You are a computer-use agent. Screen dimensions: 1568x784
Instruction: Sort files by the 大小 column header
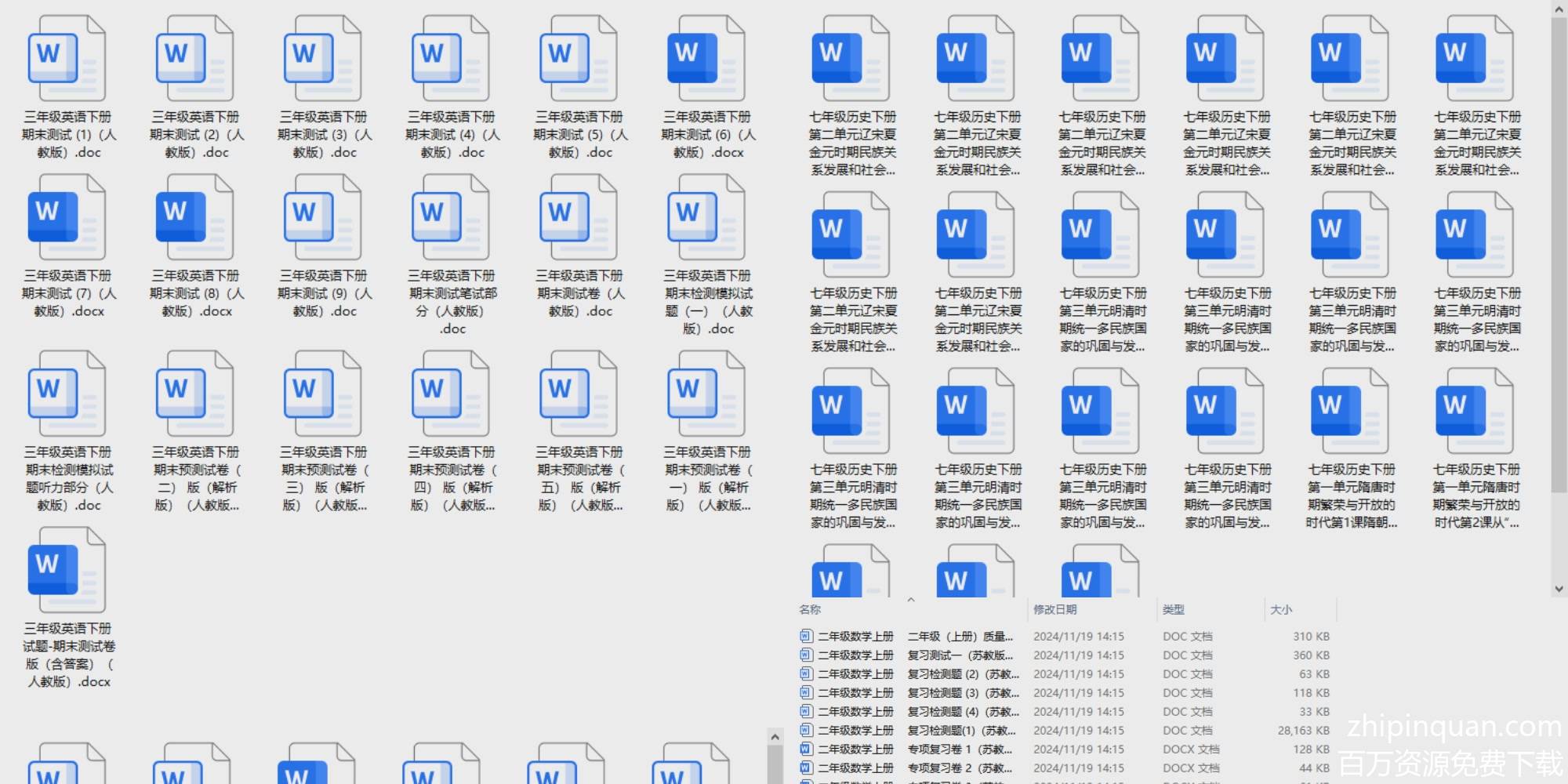click(x=1281, y=609)
